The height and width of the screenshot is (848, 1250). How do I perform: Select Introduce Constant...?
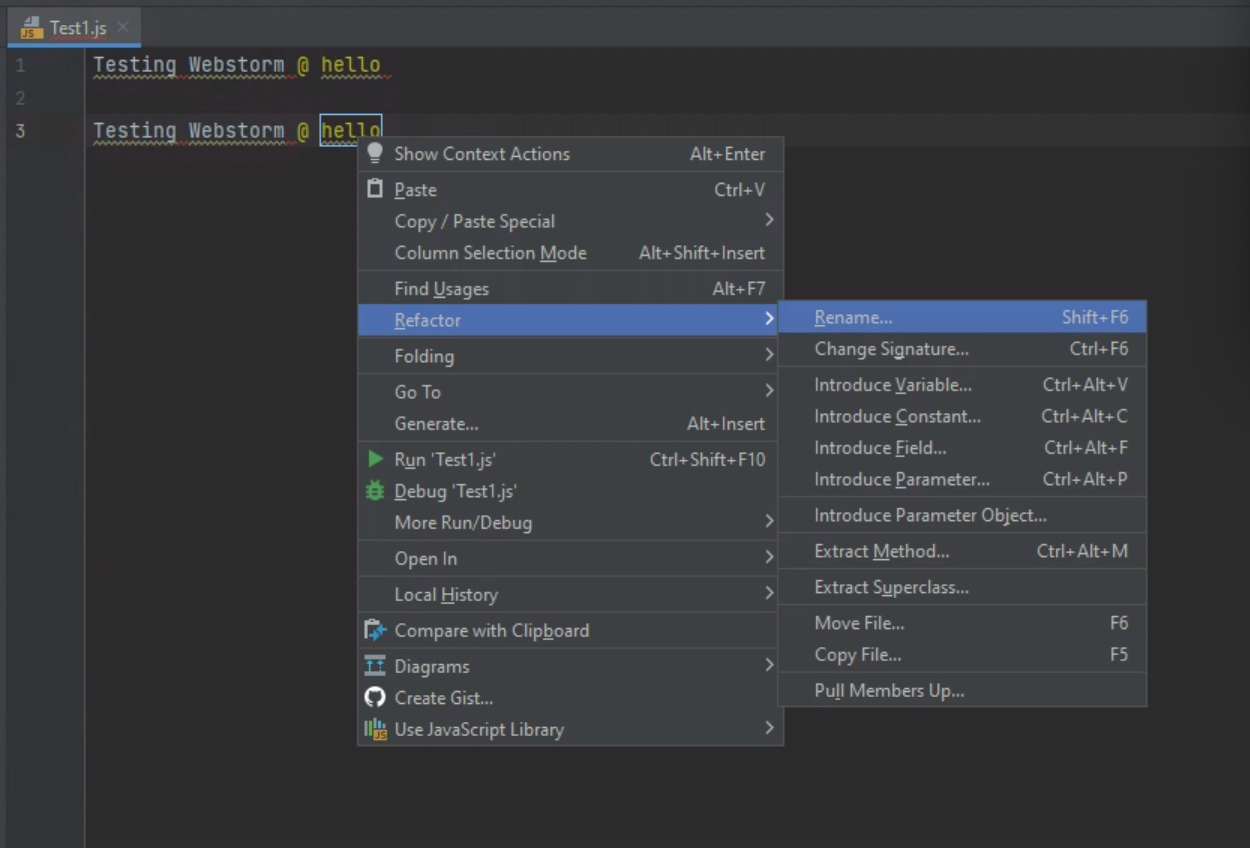(x=962, y=416)
